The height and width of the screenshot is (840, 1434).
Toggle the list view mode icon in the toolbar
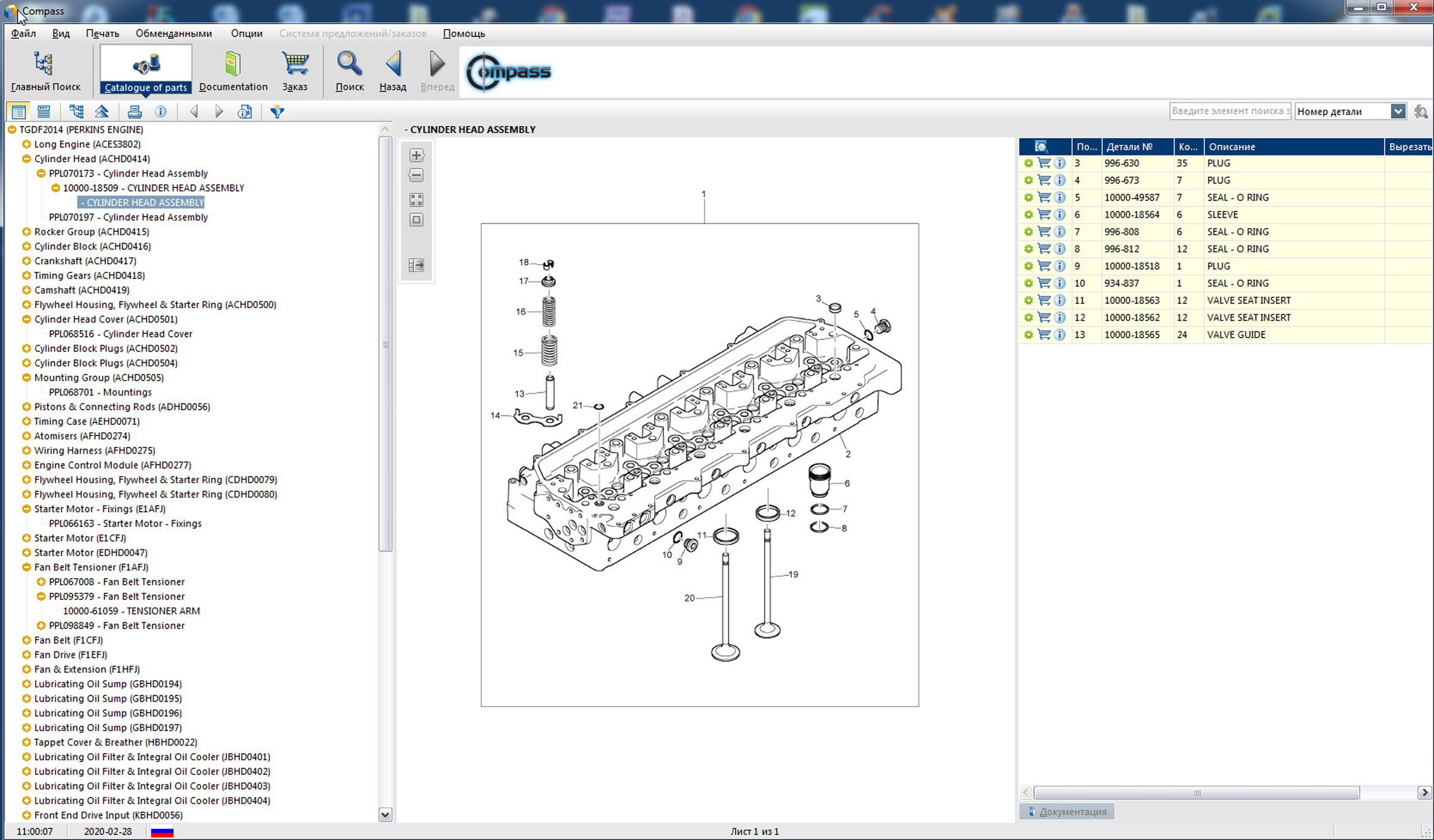18,111
